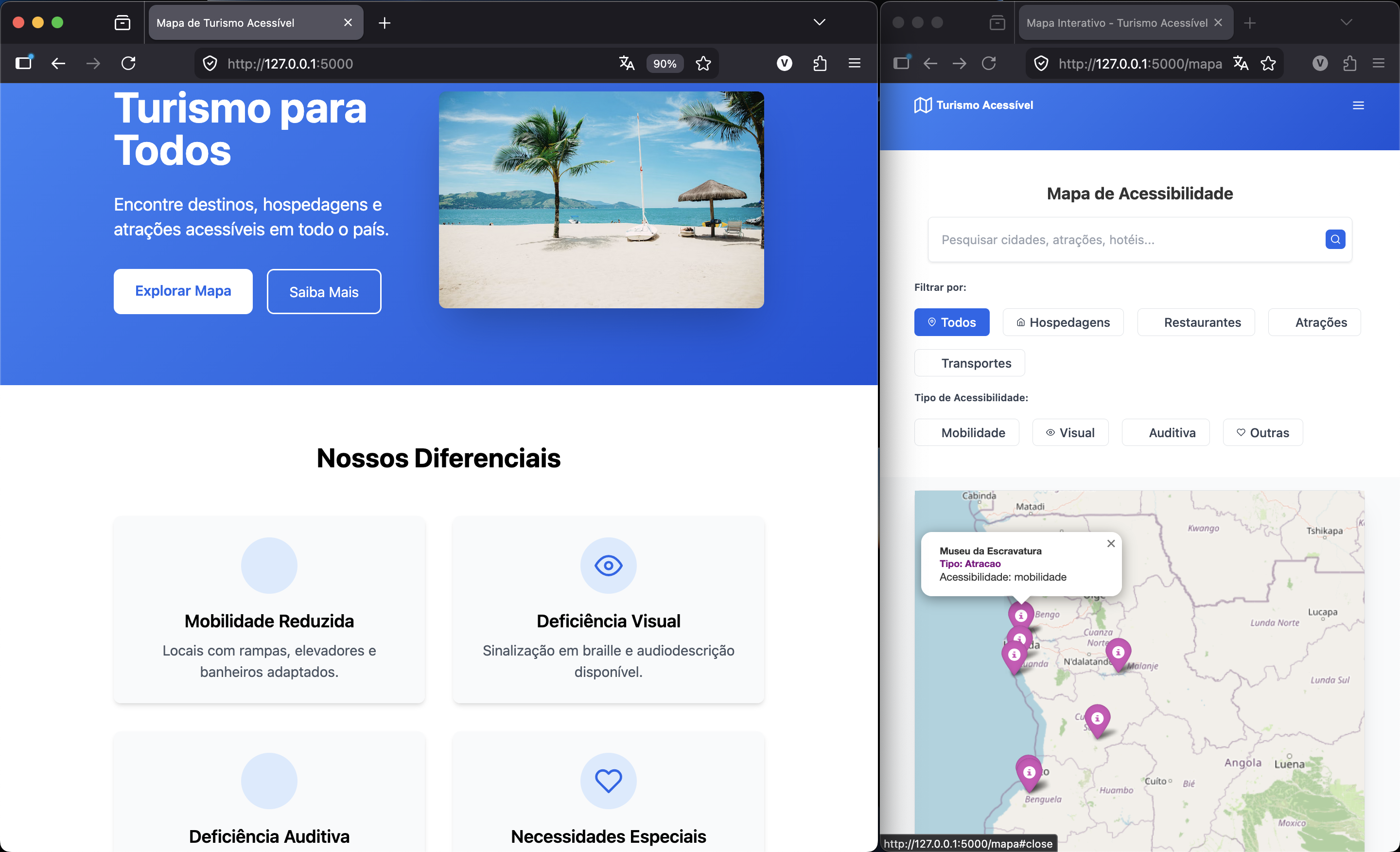Select the Hospedagens filter
This screenshot has height=852, width=1400.
point(1063,322)
